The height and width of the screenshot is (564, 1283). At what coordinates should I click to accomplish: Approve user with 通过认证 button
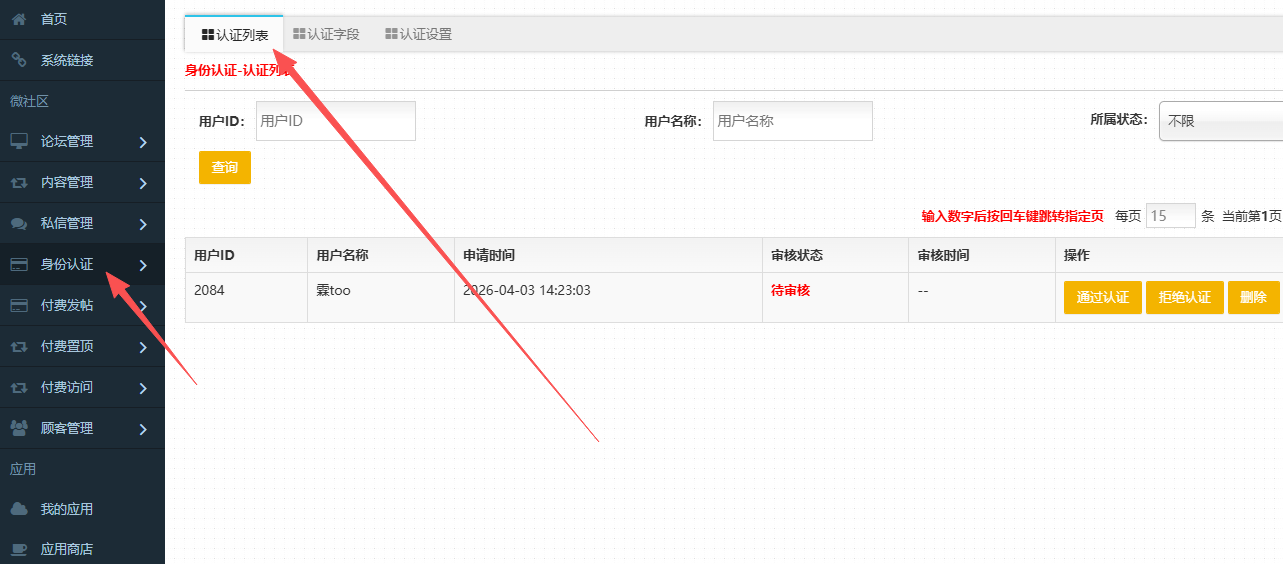coord(1102,298)
